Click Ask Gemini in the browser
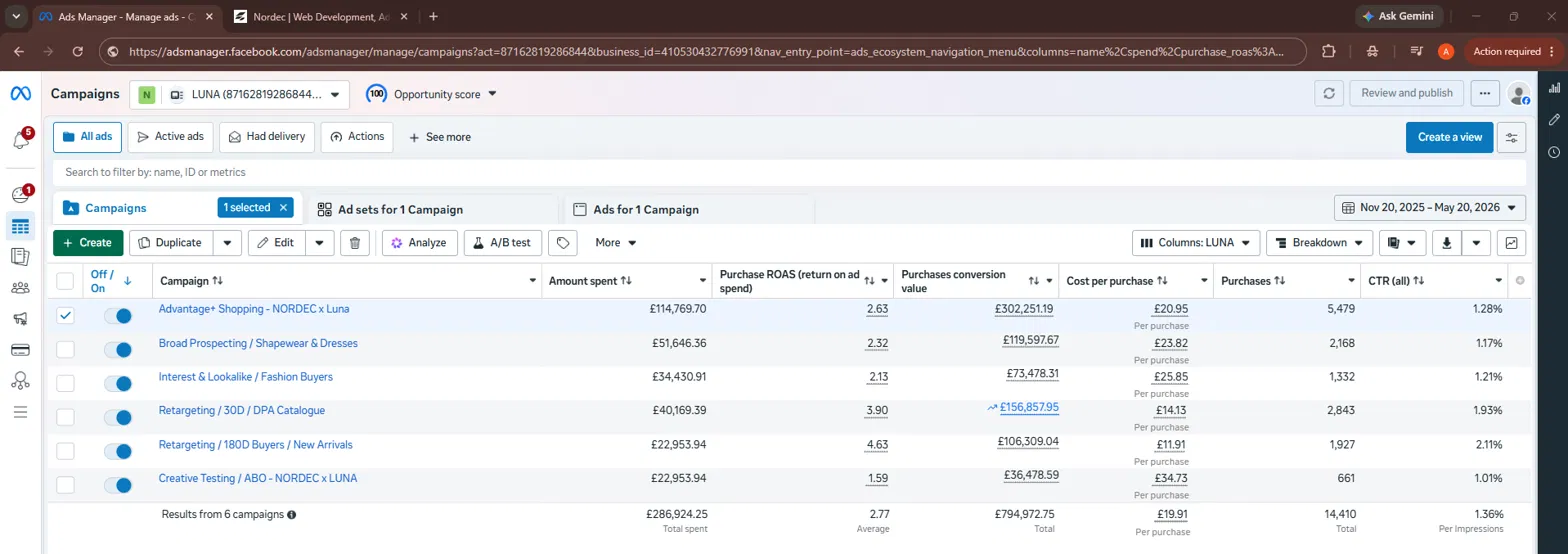The width and height of the screenshot is (1568, 554). [x=1398, y=16]
